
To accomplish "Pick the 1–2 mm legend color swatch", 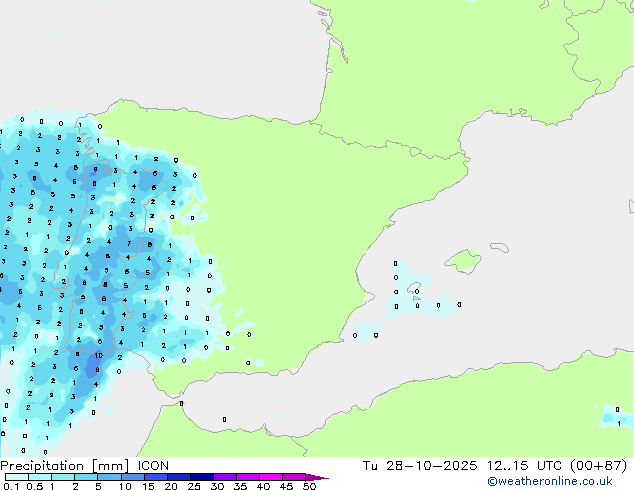I will click(63, 477).
